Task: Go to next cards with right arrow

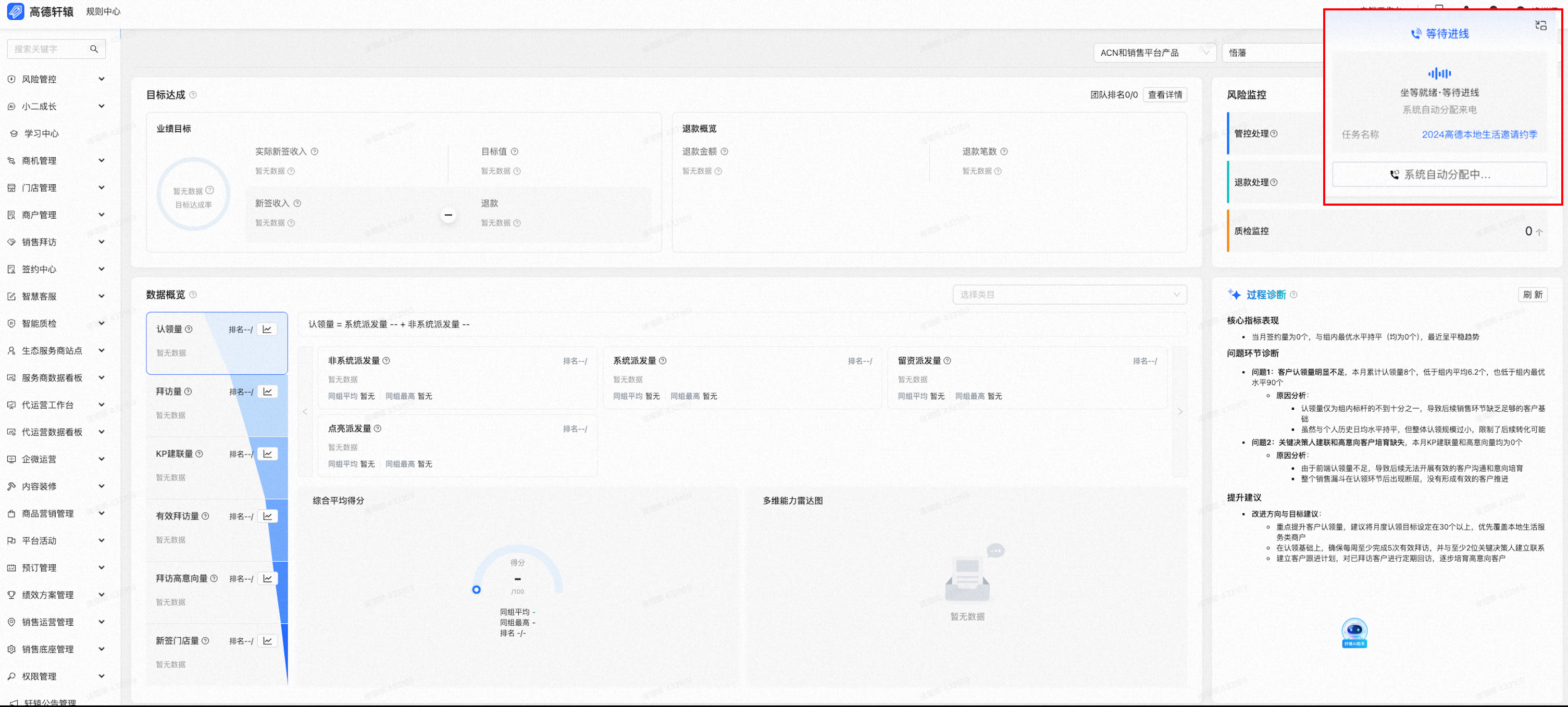Action: 1180,412
